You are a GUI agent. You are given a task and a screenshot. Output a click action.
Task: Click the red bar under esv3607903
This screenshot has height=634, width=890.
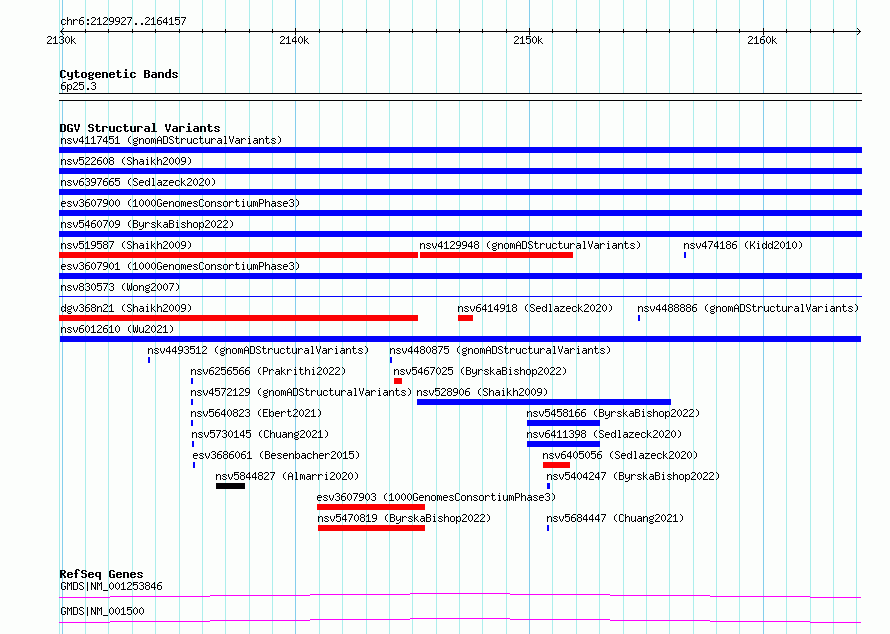click(x=371, y=507)
